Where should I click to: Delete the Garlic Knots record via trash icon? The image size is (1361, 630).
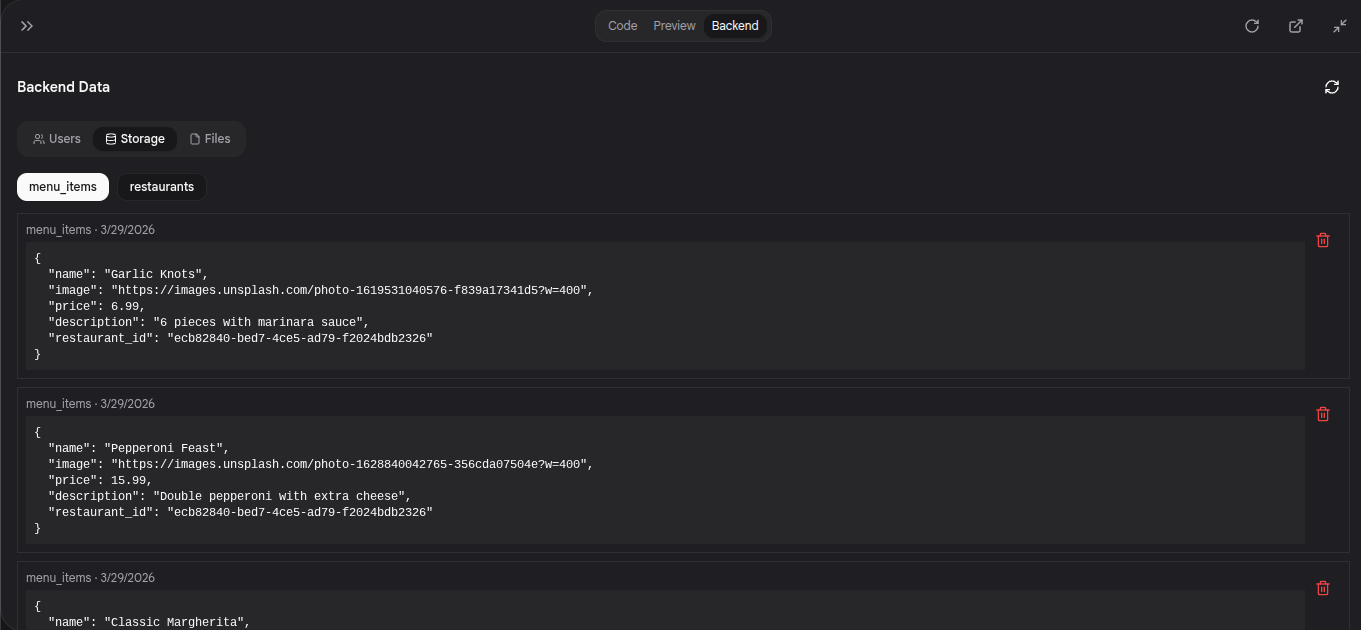[1323, 240]
